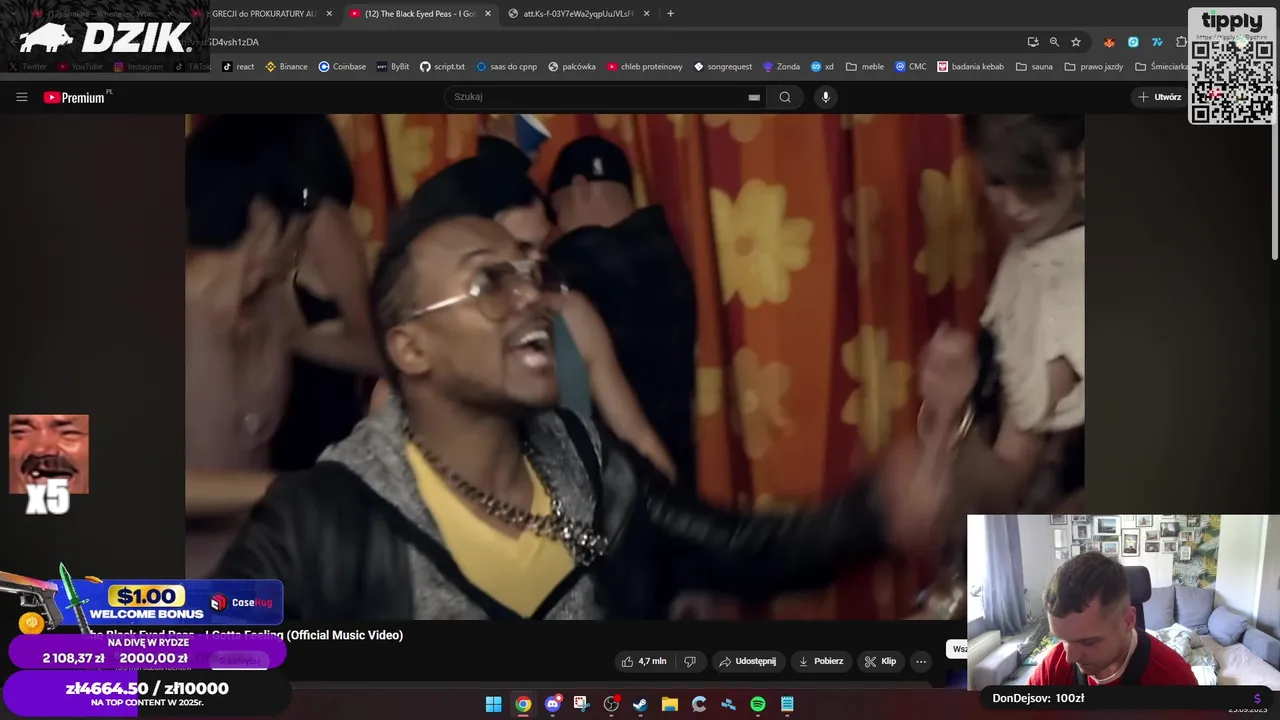
Task: Expand the meble bookmark folder
Action: click(x=865, y=67)
